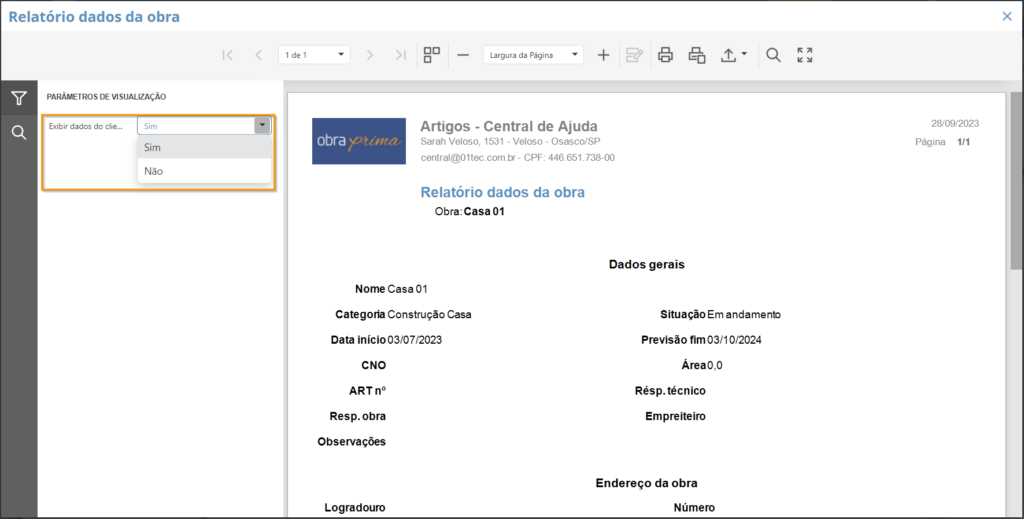
Task: Click the 'Empreiteiro' field label
Action: [x=675, y=417]
